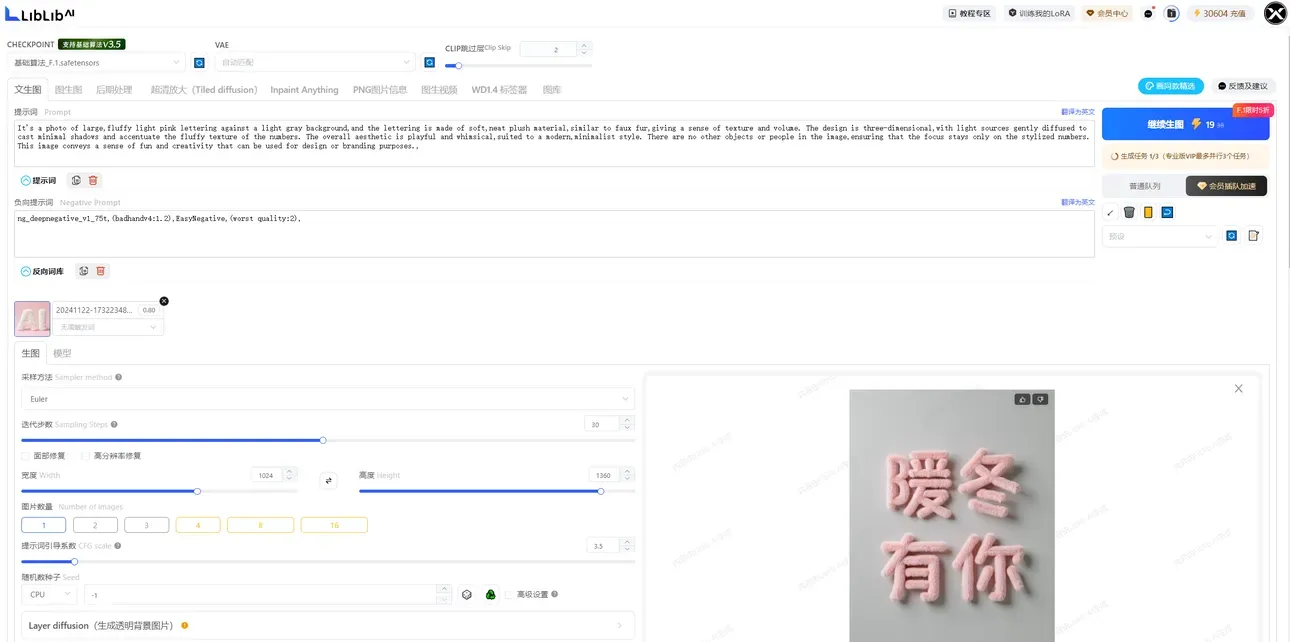Open the Euler sampler method dropdown

(x=328, y=399)
